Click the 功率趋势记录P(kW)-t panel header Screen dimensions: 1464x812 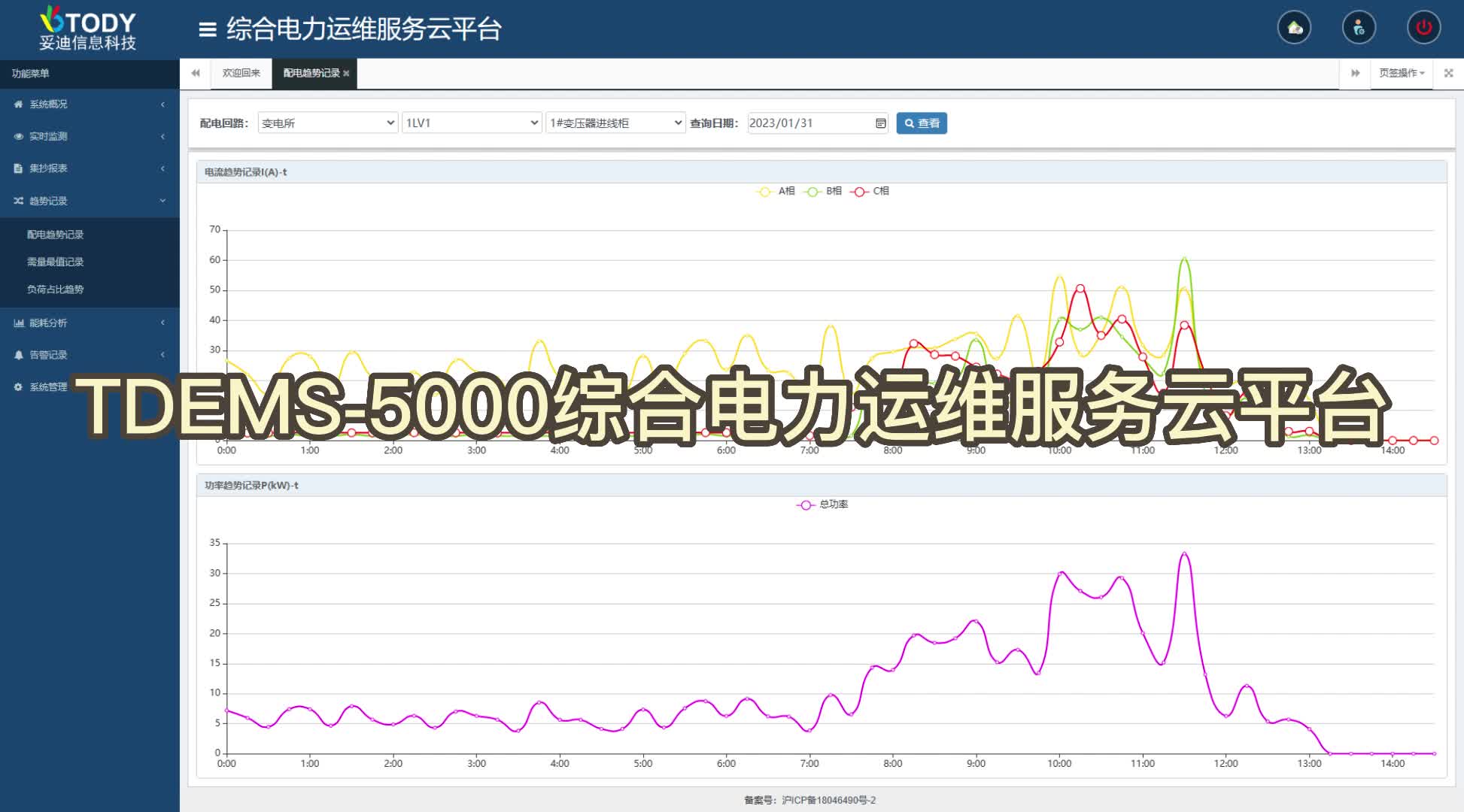tap(822, 486)
